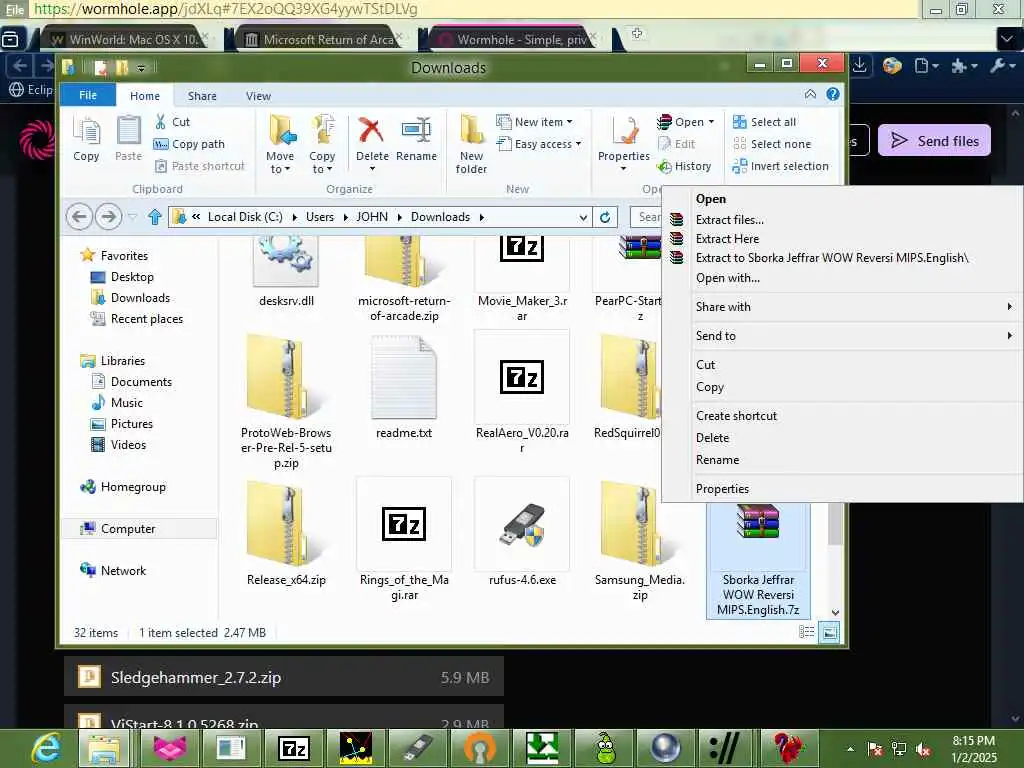Collapse the Explorer ribbon chevron
Viewport: 1024px width, 768px height.
click(x=810, y=94)
